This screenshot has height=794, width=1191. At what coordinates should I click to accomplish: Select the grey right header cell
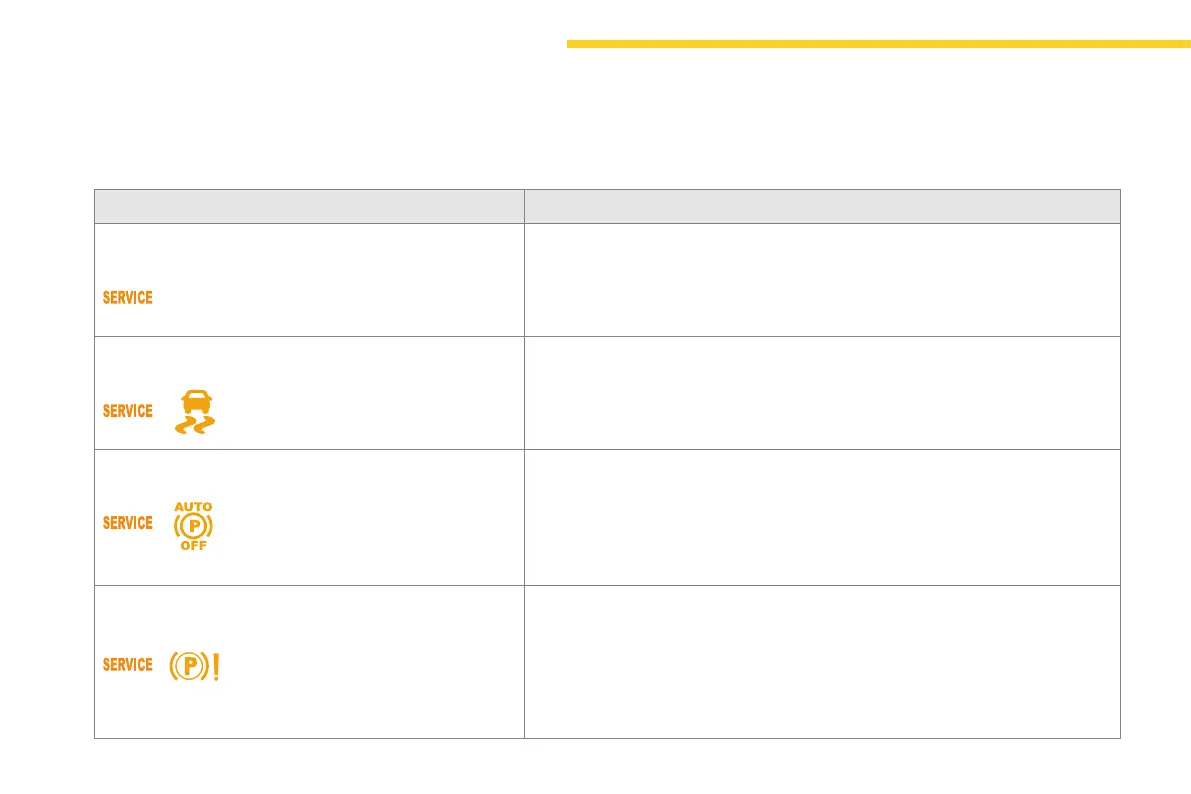[822, 206]
